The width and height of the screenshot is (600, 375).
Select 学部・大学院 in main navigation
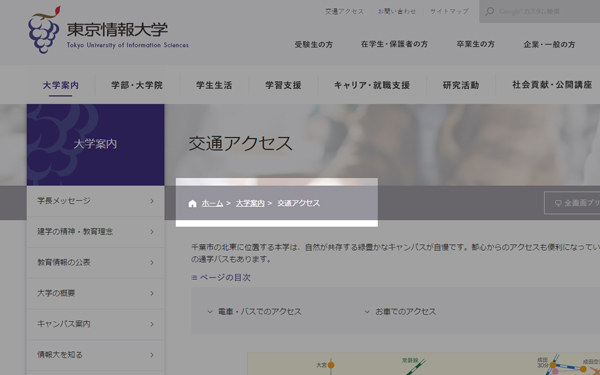coord(137,85)
